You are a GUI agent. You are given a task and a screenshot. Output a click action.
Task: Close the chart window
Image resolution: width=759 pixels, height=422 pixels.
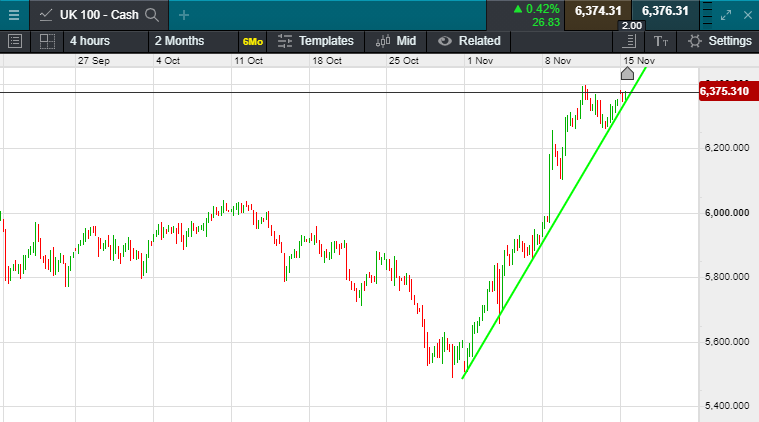[x=748, y=15]
